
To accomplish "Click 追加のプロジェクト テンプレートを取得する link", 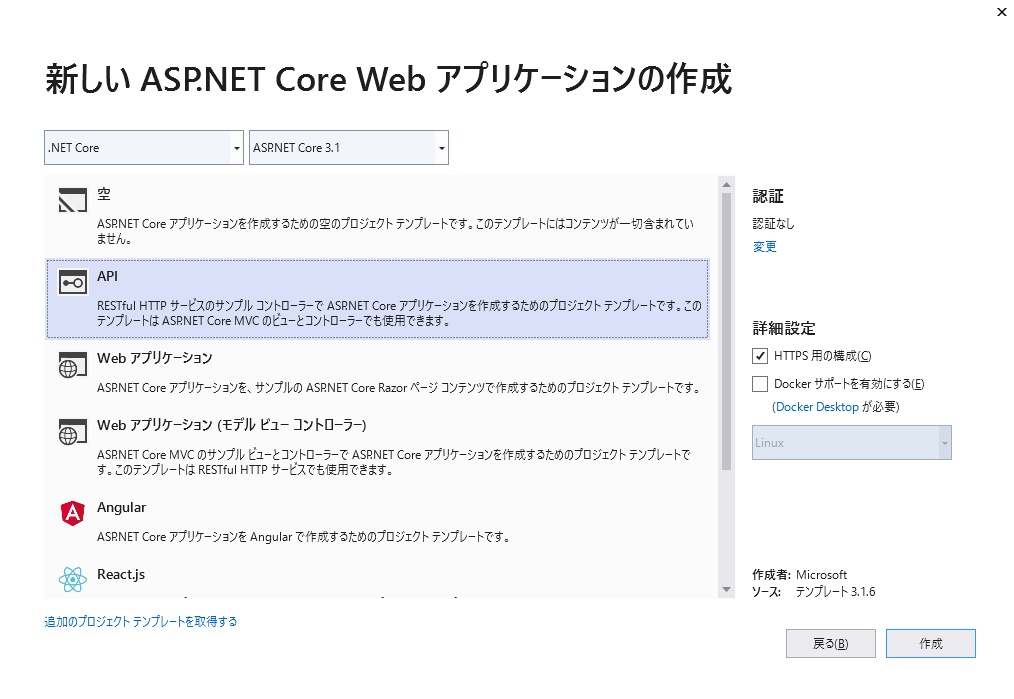I will point(141,622).
